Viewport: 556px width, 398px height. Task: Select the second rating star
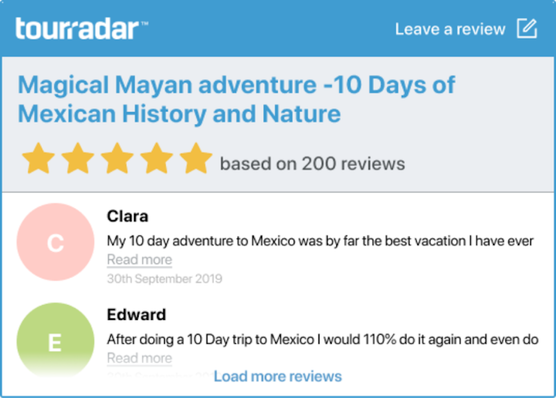(78, 159)
